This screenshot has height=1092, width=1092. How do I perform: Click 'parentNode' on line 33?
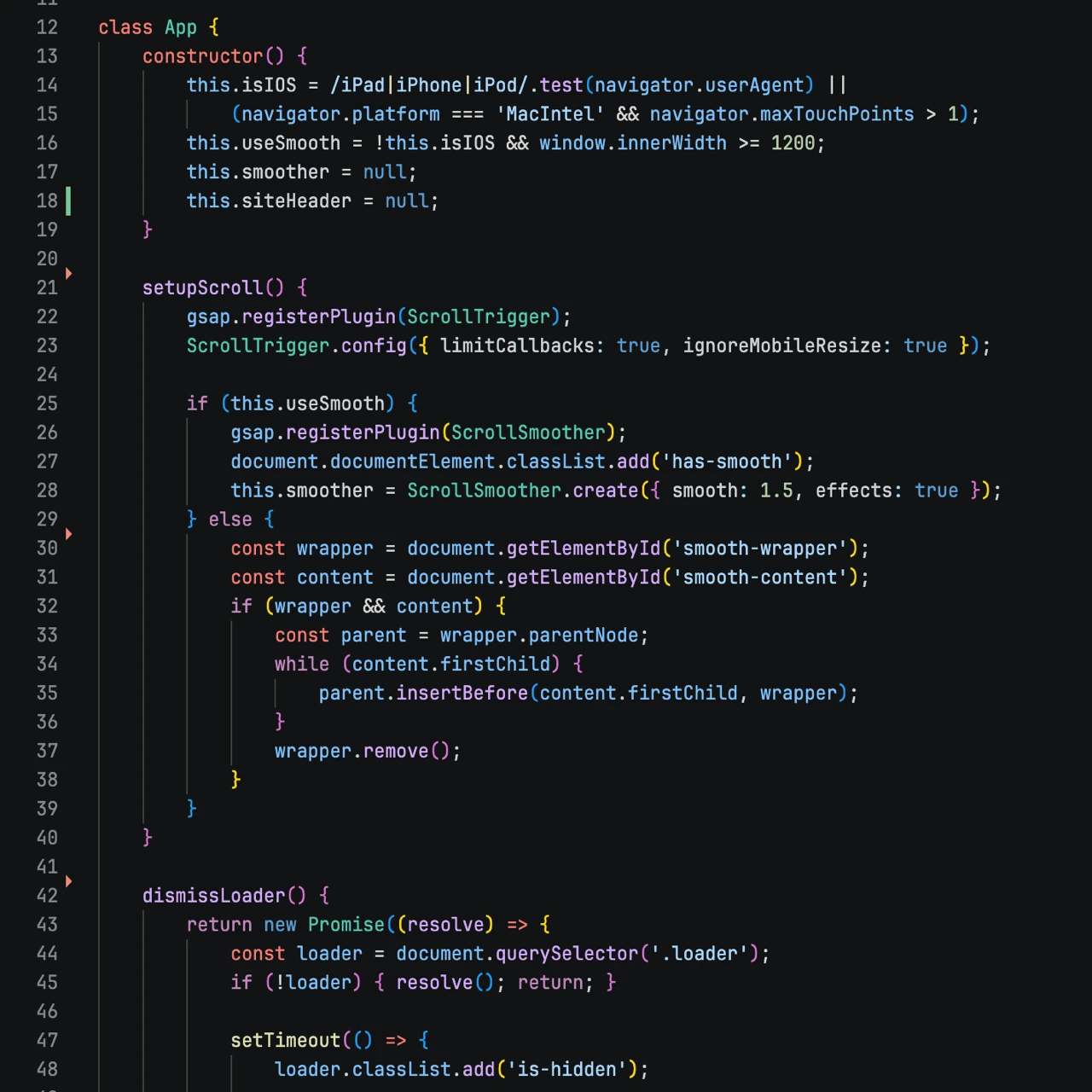[584, 636]
